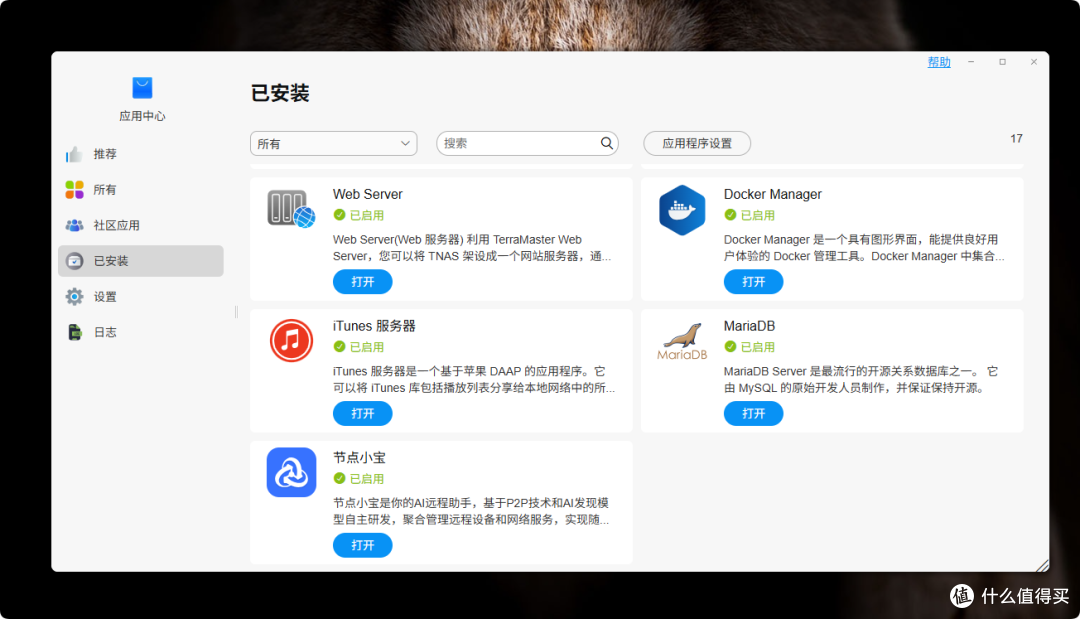The height and width of the screenshot is (619, 1080).
Task: Click 已启用 status under Docker Manager
Action: click(x=758, y=215)
